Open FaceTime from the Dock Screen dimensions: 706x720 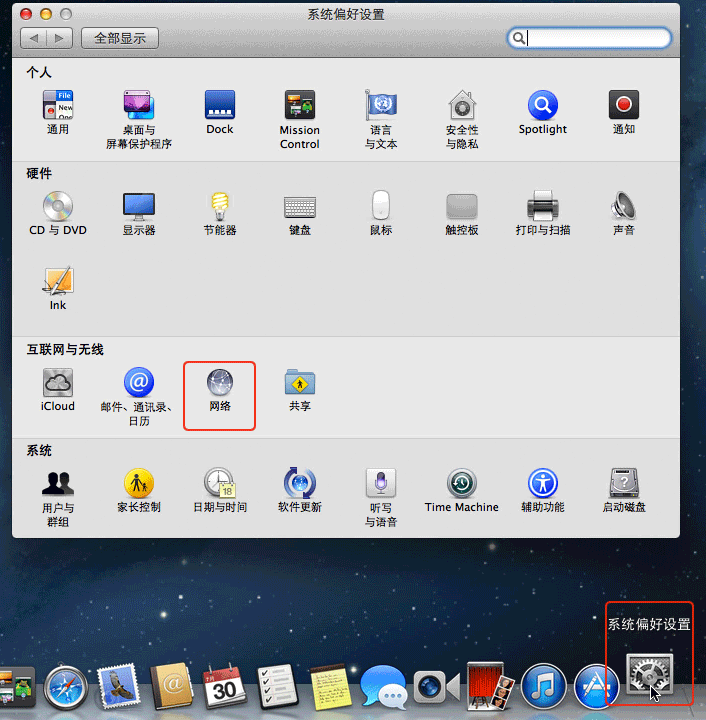[437, 687]
